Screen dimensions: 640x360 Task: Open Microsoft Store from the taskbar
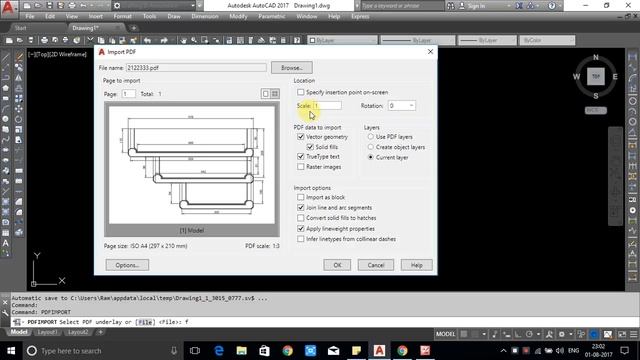pos(264,350)
